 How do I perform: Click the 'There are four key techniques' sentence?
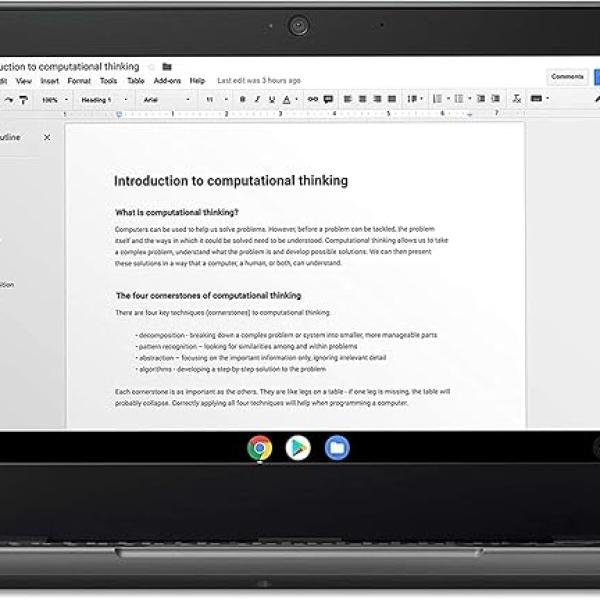coord(223,313)
